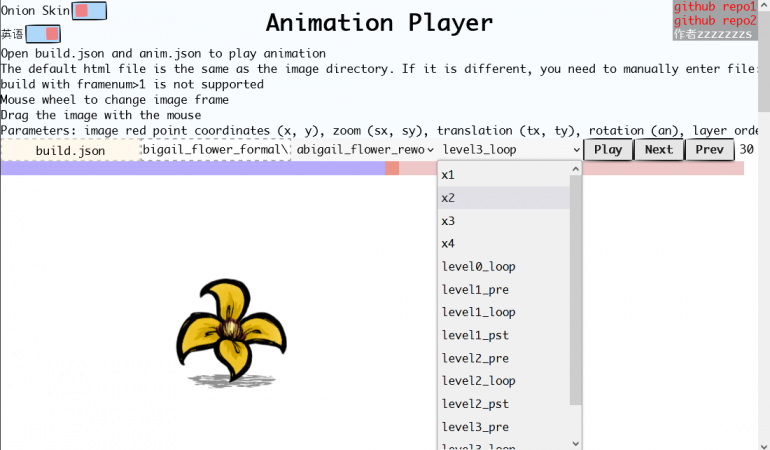Choose level2_pre animation option
This screenshot has width=770, height=450.
pos(504,358)
